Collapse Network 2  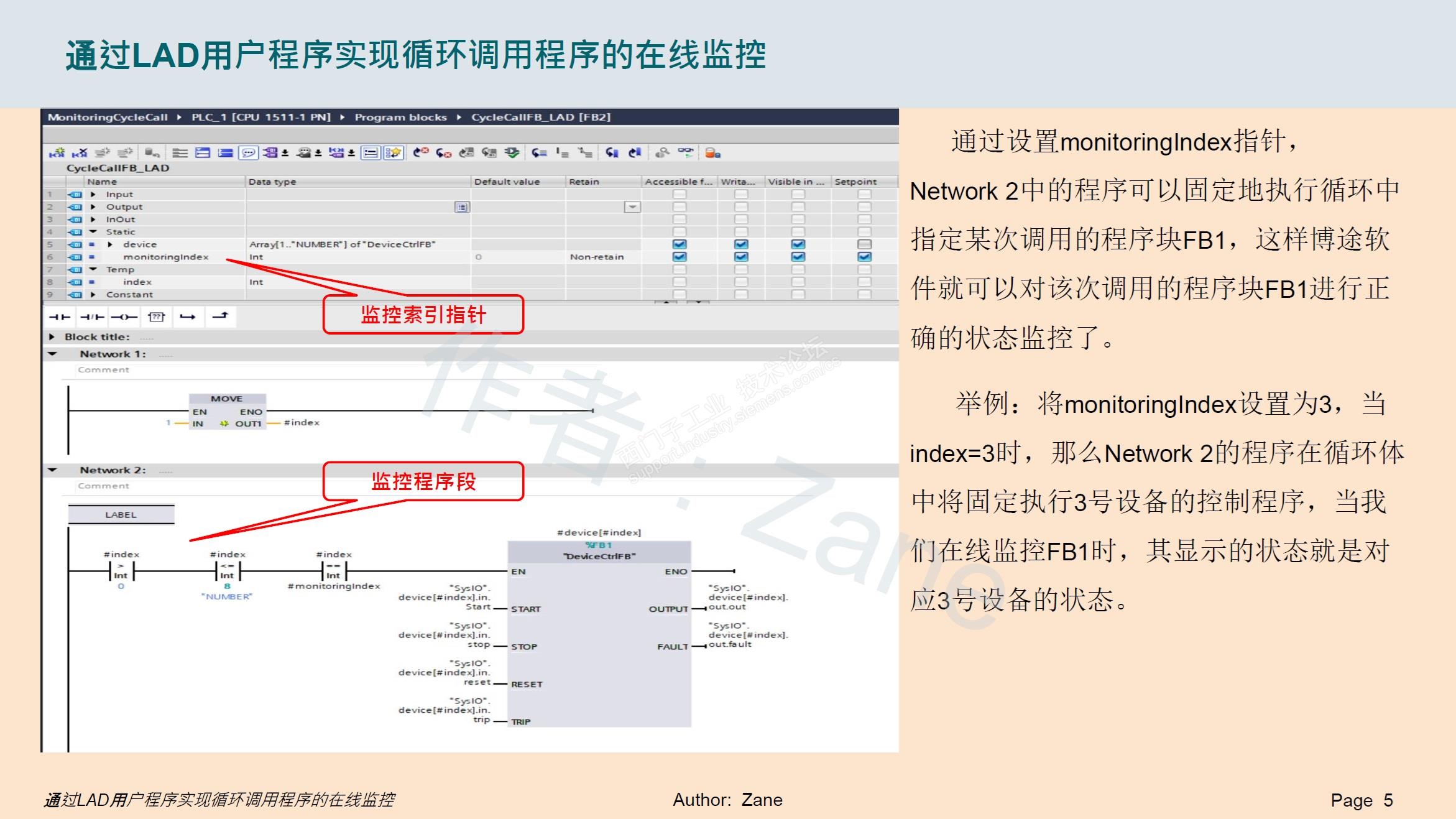point(53,470)
